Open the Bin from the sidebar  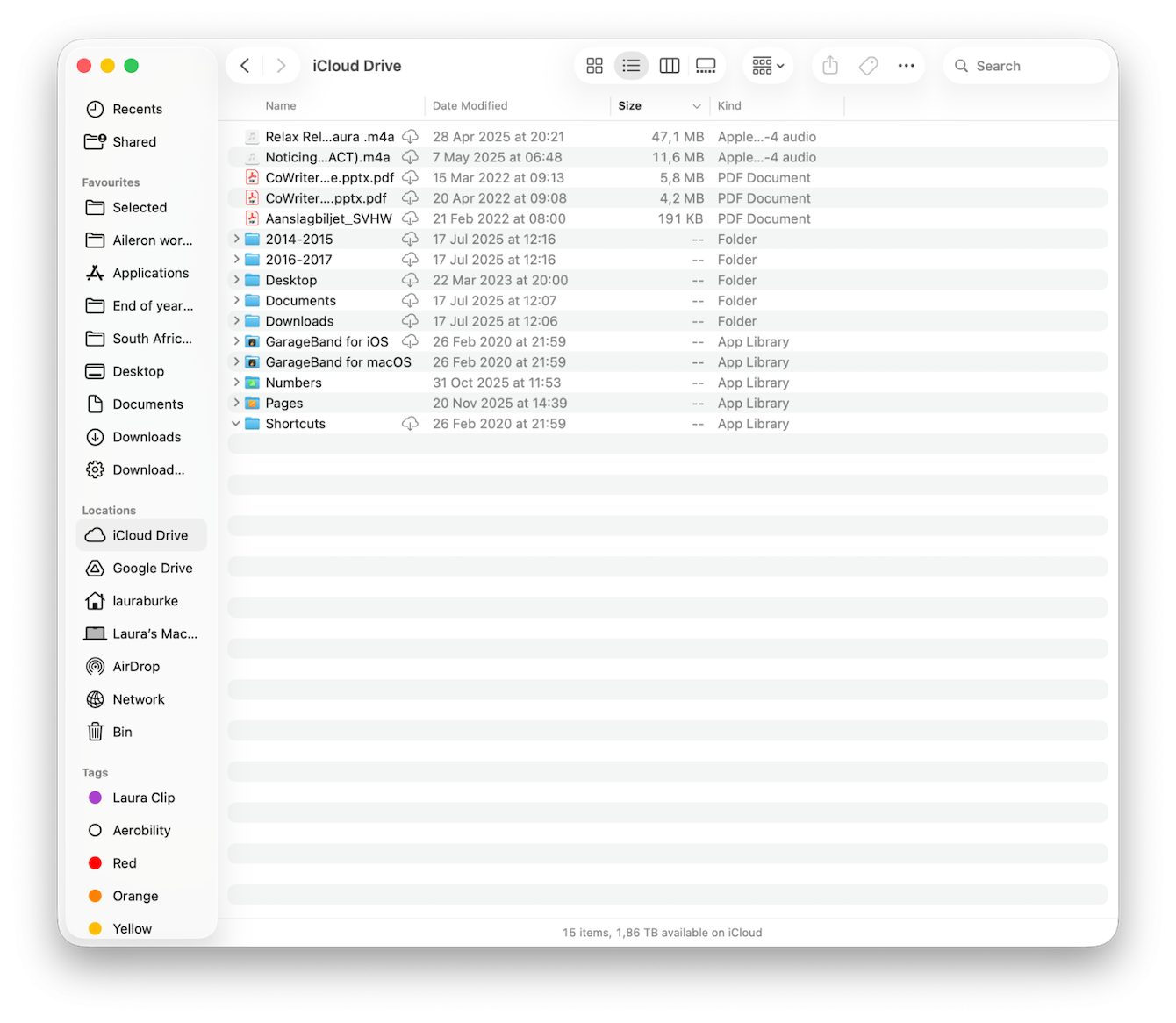[121, 731]
